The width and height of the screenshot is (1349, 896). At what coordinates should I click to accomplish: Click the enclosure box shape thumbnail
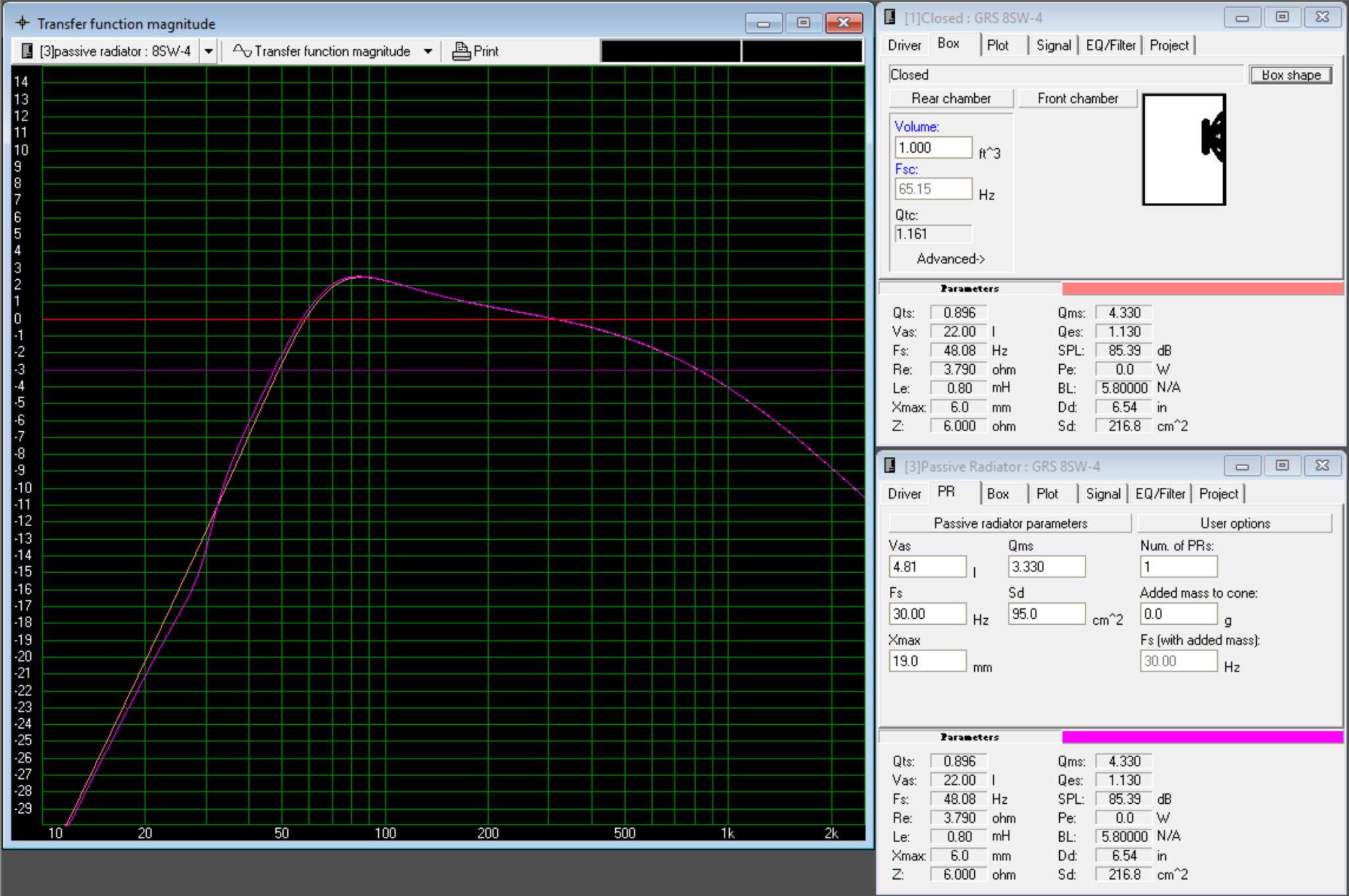click(1184, 149)
